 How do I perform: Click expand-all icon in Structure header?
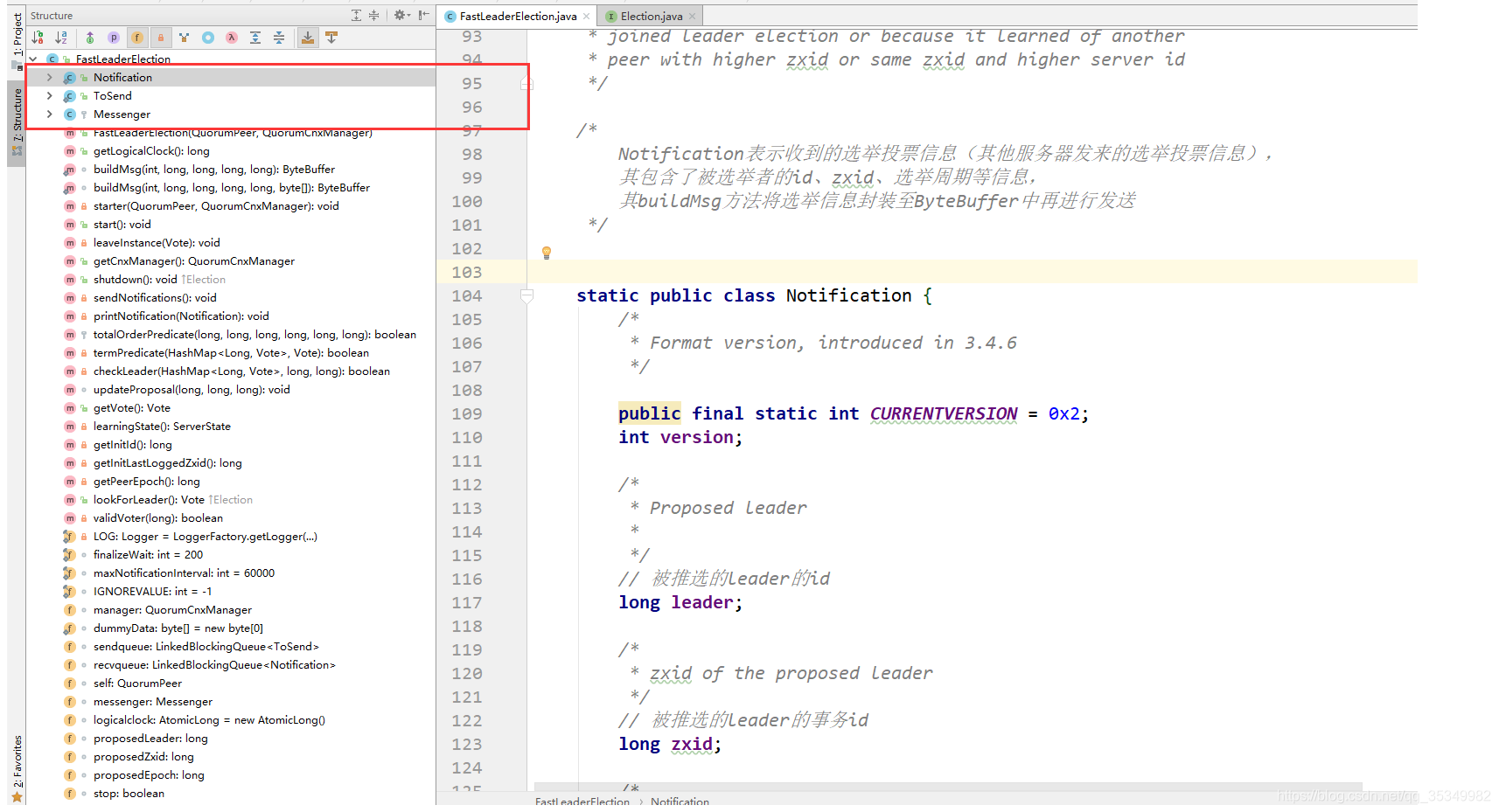pyautogui.click(x=356, y=15)
